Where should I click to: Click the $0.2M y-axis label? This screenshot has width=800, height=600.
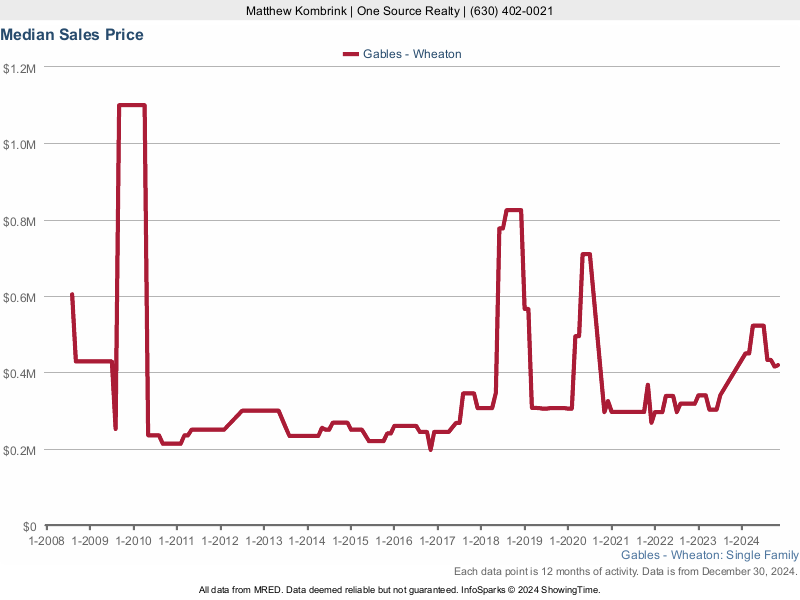[x=19, y=450]
